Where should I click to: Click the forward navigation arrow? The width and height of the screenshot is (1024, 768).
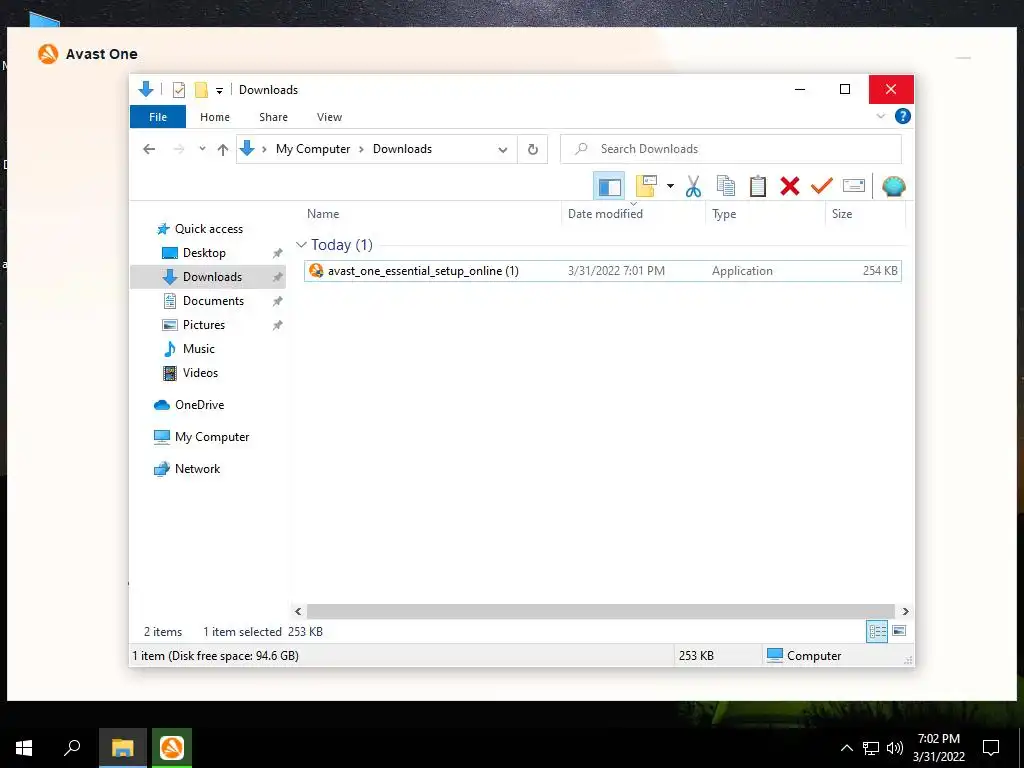tap(178, 149)
